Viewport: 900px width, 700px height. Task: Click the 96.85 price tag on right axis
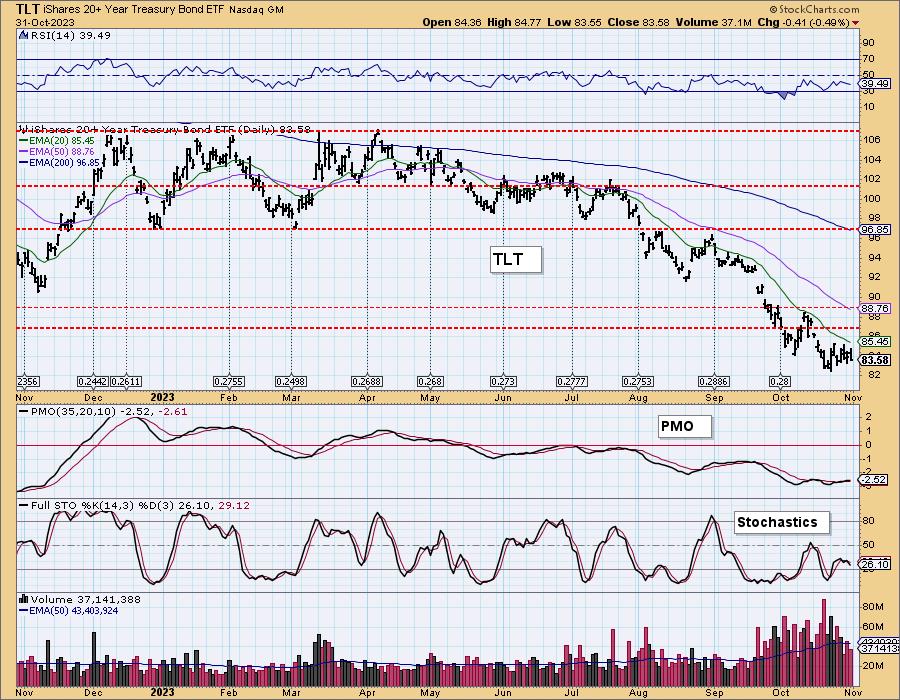875,229
